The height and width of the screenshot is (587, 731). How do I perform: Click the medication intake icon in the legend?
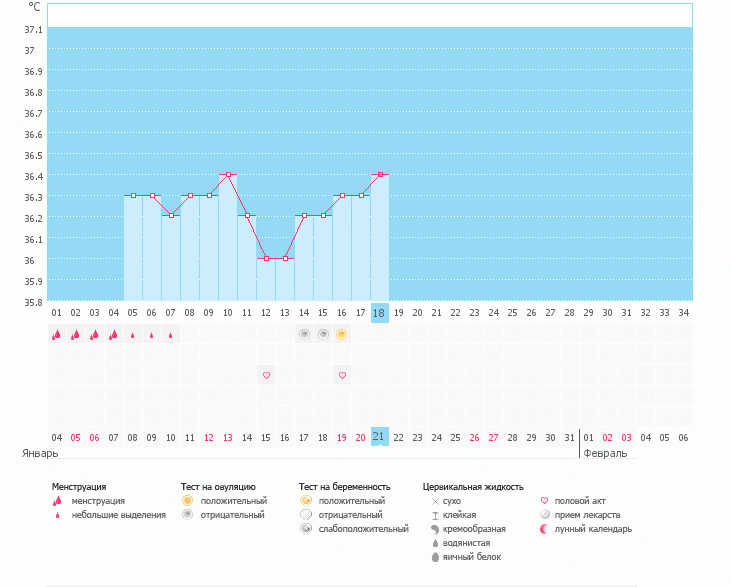click(545, 515)
